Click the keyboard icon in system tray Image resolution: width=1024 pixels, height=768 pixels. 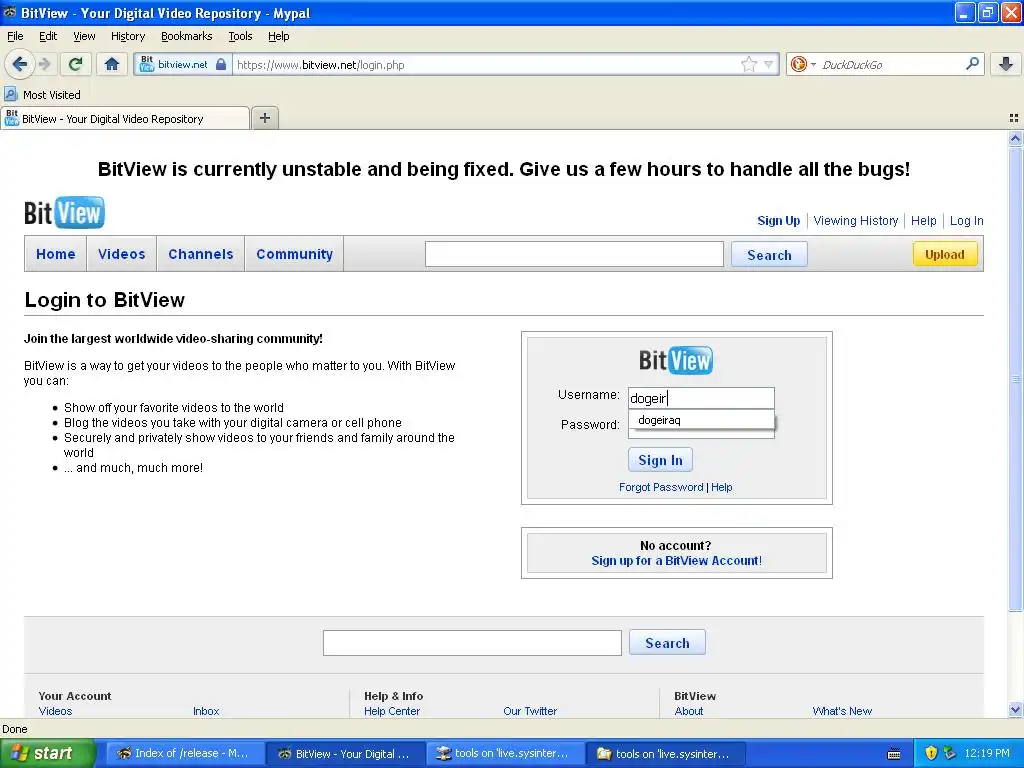point(894,754)
